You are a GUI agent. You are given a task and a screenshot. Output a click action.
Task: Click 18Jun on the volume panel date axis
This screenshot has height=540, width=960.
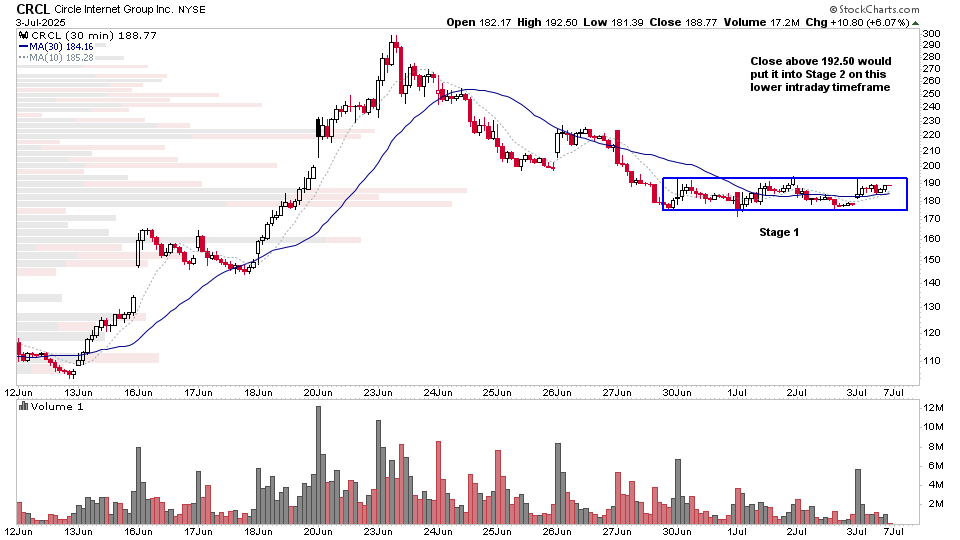[258, 531]
